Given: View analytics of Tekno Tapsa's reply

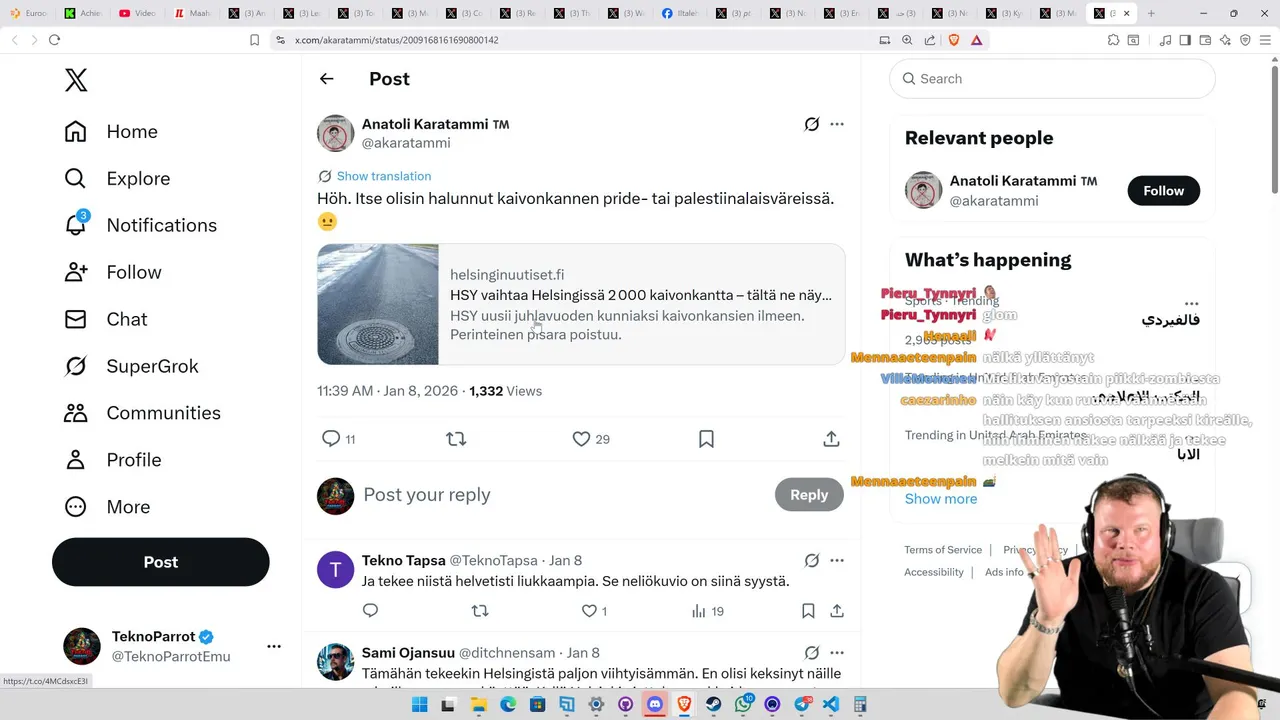Looking at the screenshot, I should click(x=699, y=610).
